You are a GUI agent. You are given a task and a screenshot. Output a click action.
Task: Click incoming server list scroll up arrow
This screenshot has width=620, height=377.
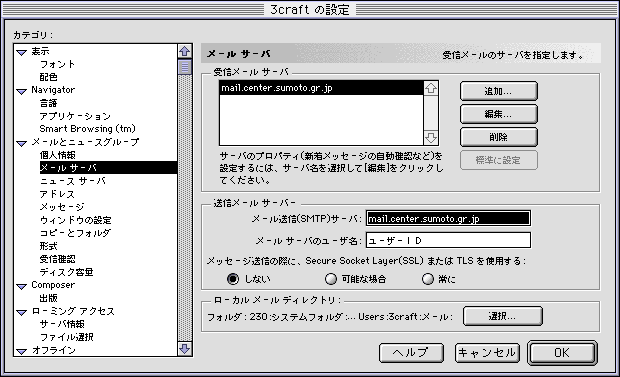431,88
